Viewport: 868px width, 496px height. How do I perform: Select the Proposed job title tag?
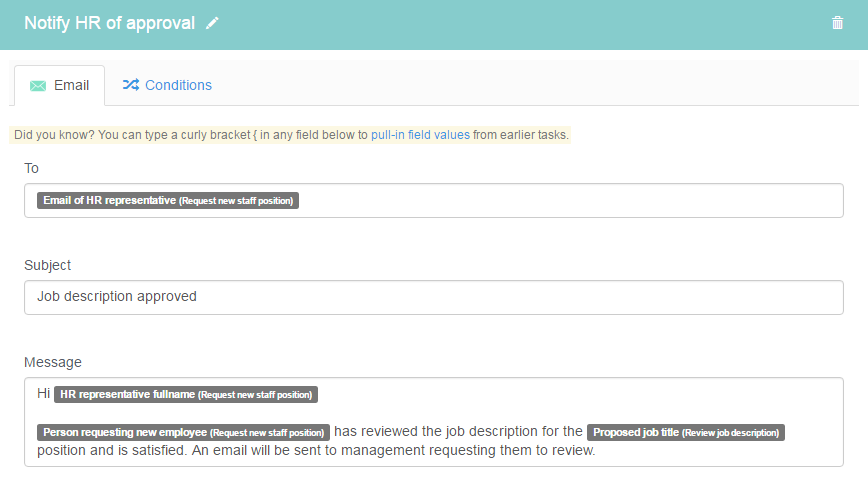pos(686,432)
